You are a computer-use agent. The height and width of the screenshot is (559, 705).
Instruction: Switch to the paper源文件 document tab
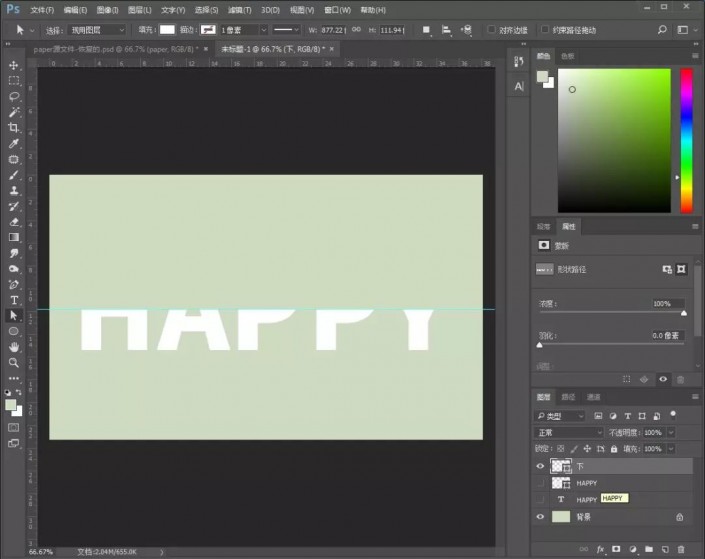pos(115,49)
